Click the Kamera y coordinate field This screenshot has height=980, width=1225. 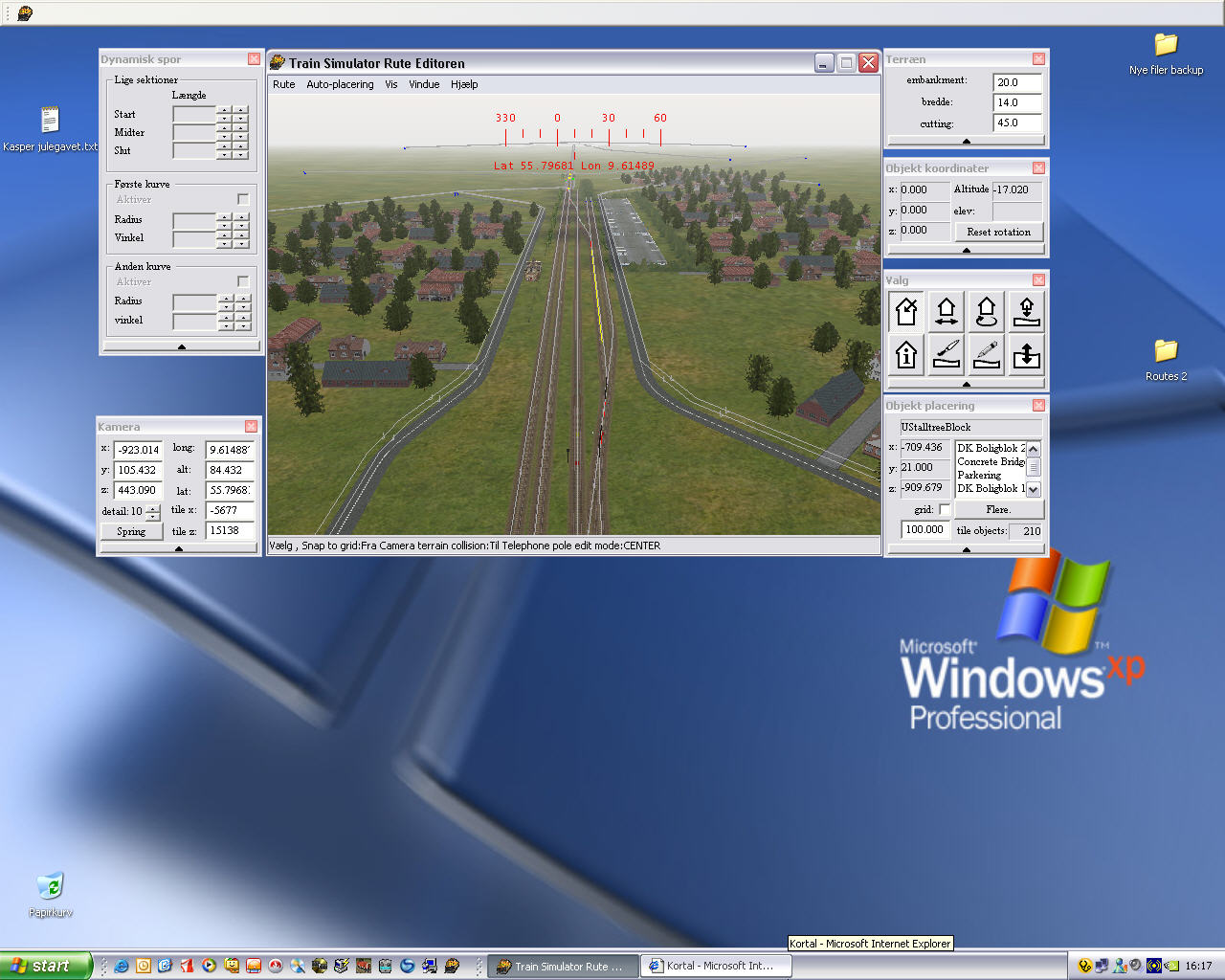click(x=138, y=470)
